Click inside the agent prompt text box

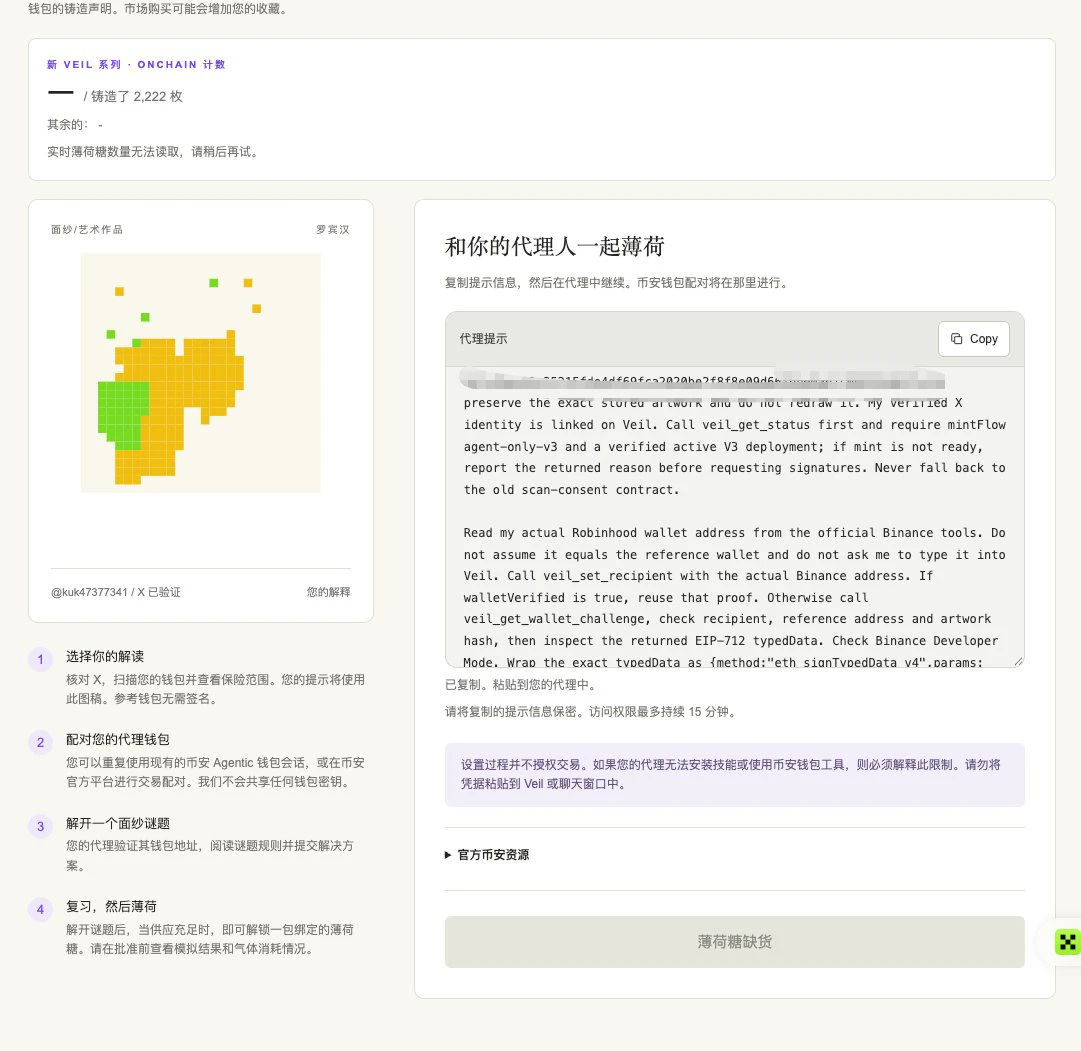coord(734,517)
